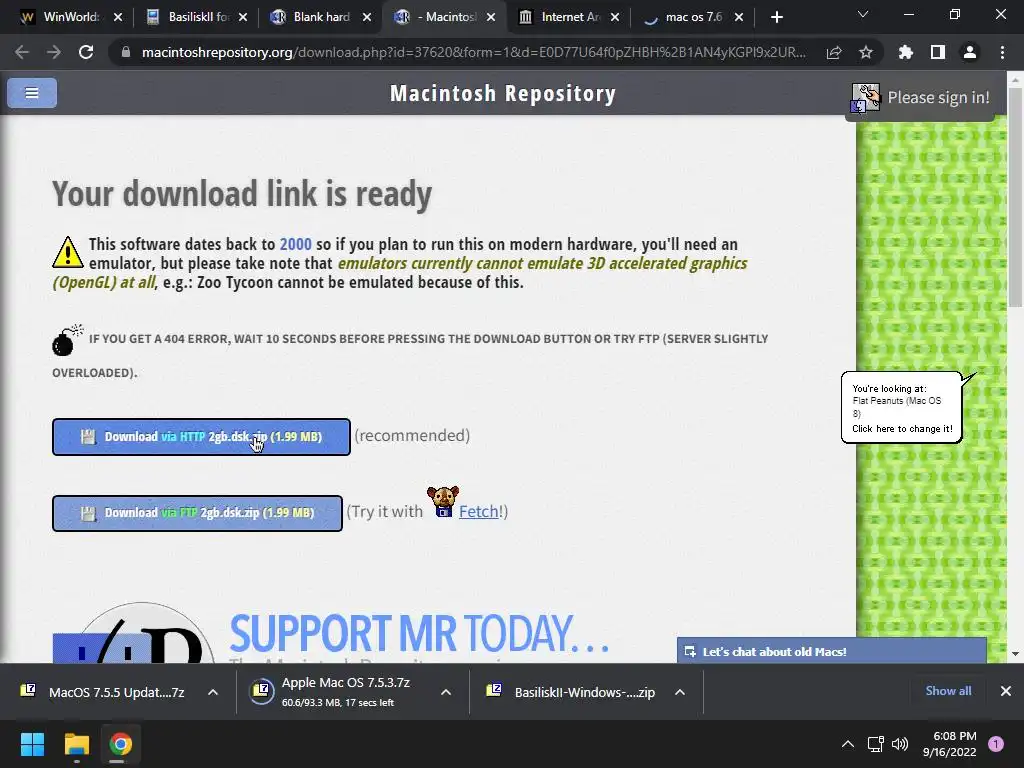Show all downloads

(948, 691)
